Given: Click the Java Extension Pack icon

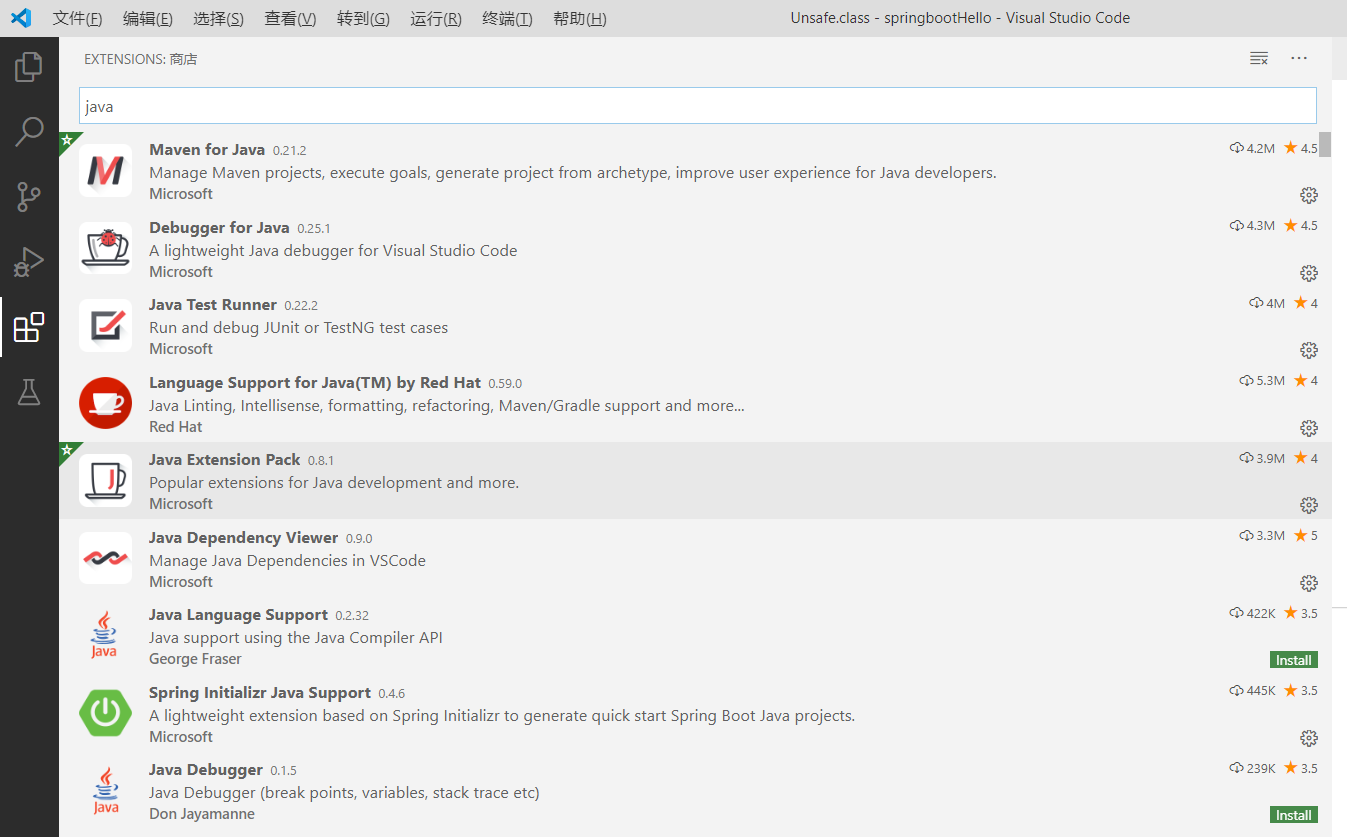Looking at the screenshot, I should coord(105,481).
